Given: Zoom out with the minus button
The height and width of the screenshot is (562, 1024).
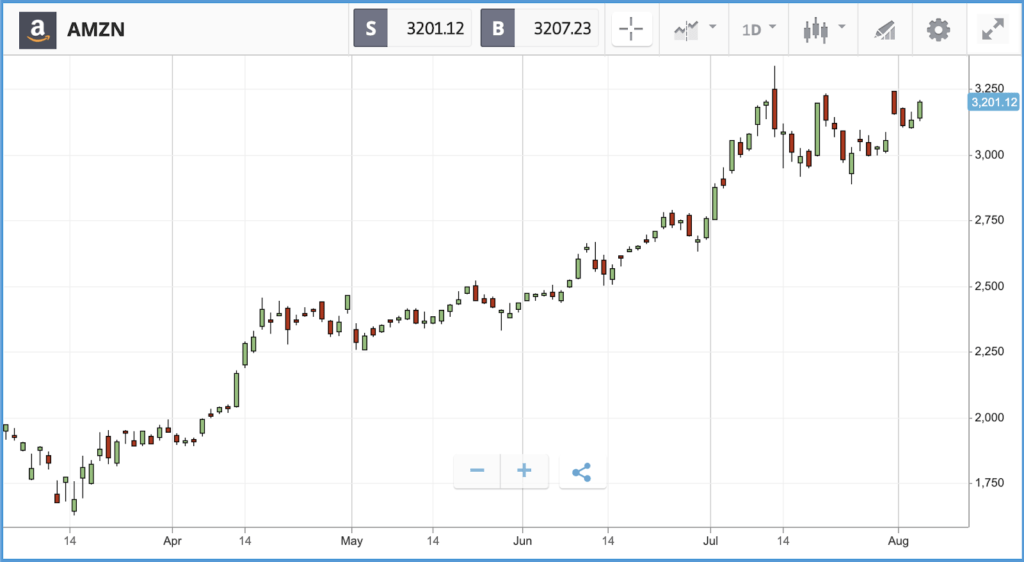Looking at the screenshot, I should point(477,471).
